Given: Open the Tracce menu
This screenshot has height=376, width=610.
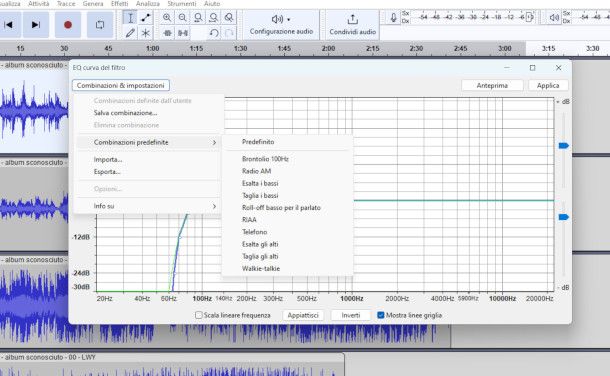Looking at the screenshot, I should click(x=66, y=4).
